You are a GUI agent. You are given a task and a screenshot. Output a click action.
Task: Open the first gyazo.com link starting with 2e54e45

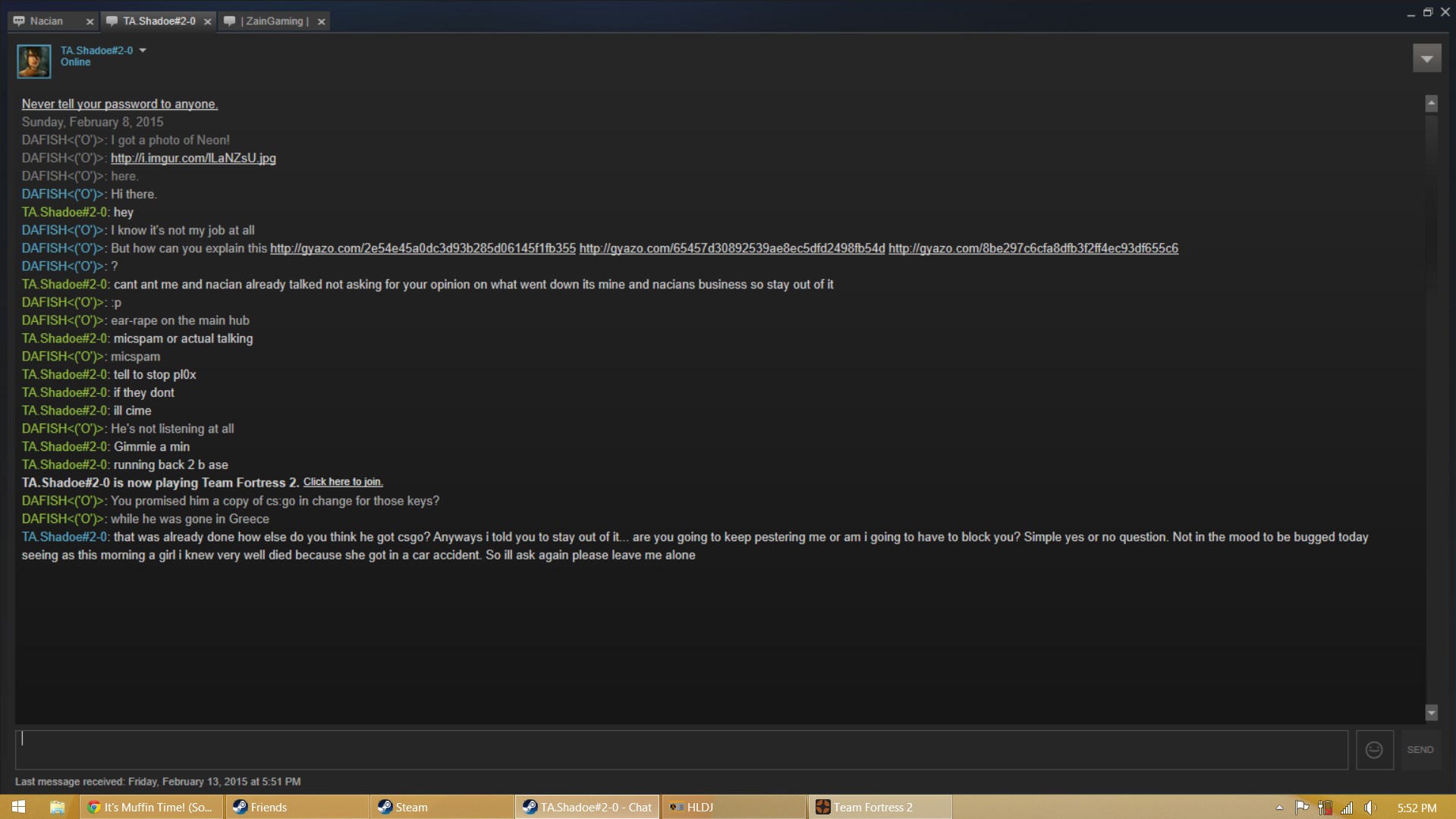423,248
